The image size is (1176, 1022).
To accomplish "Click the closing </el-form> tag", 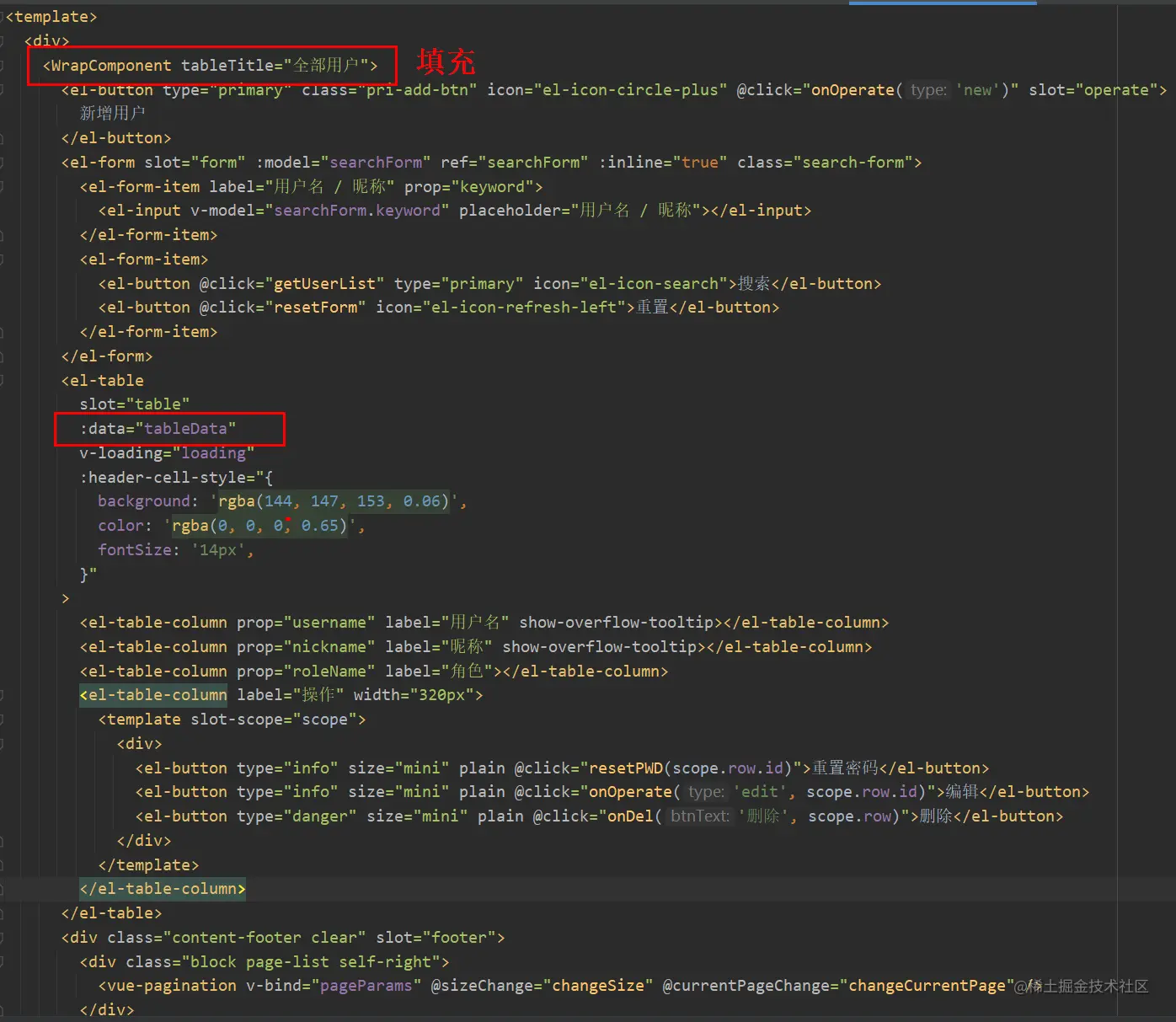I will point(107,356).
